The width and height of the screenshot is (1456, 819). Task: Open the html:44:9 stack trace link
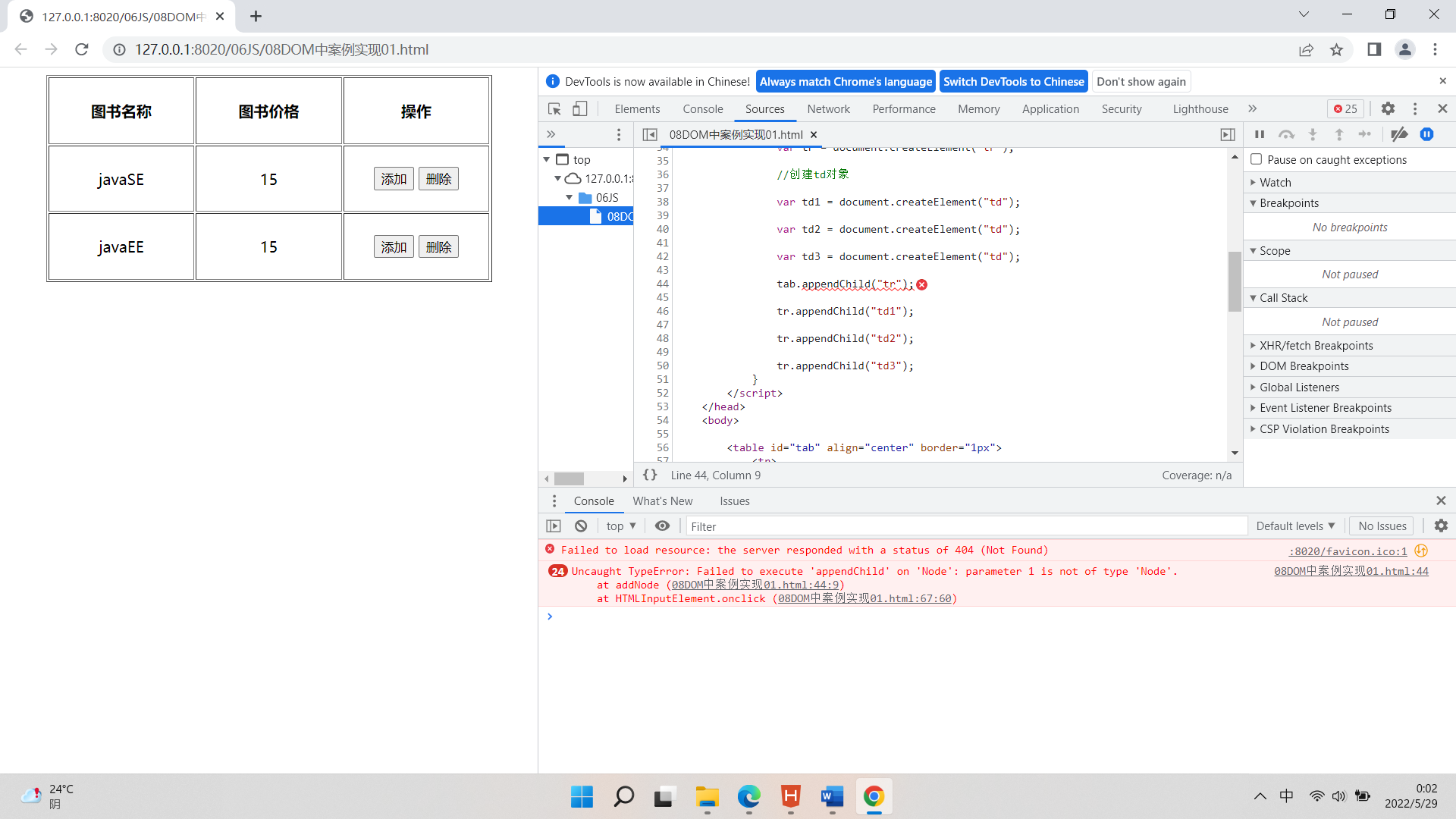pos(755,585)
